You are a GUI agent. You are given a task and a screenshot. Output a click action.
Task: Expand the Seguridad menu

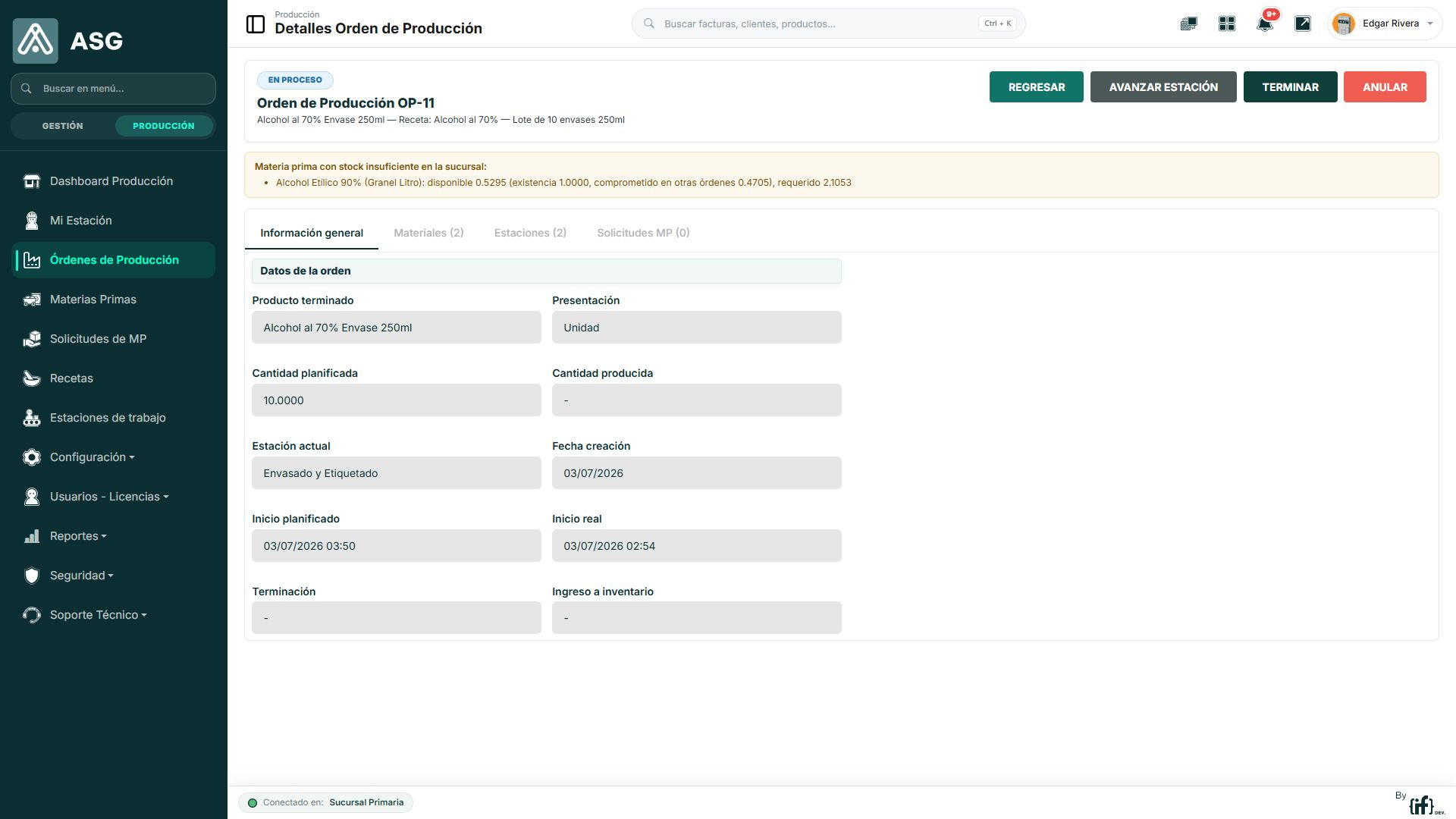(x=81, y=576)
